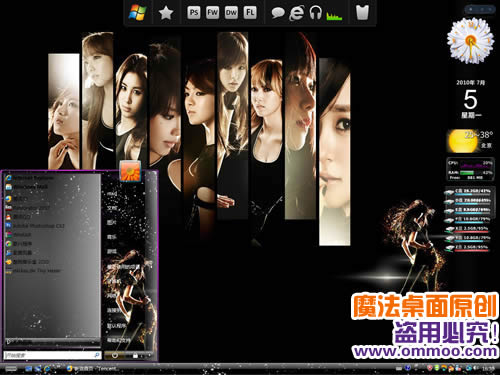Click the taskbar clock
This screenshot has width=500, height=375.
[488, 369]
